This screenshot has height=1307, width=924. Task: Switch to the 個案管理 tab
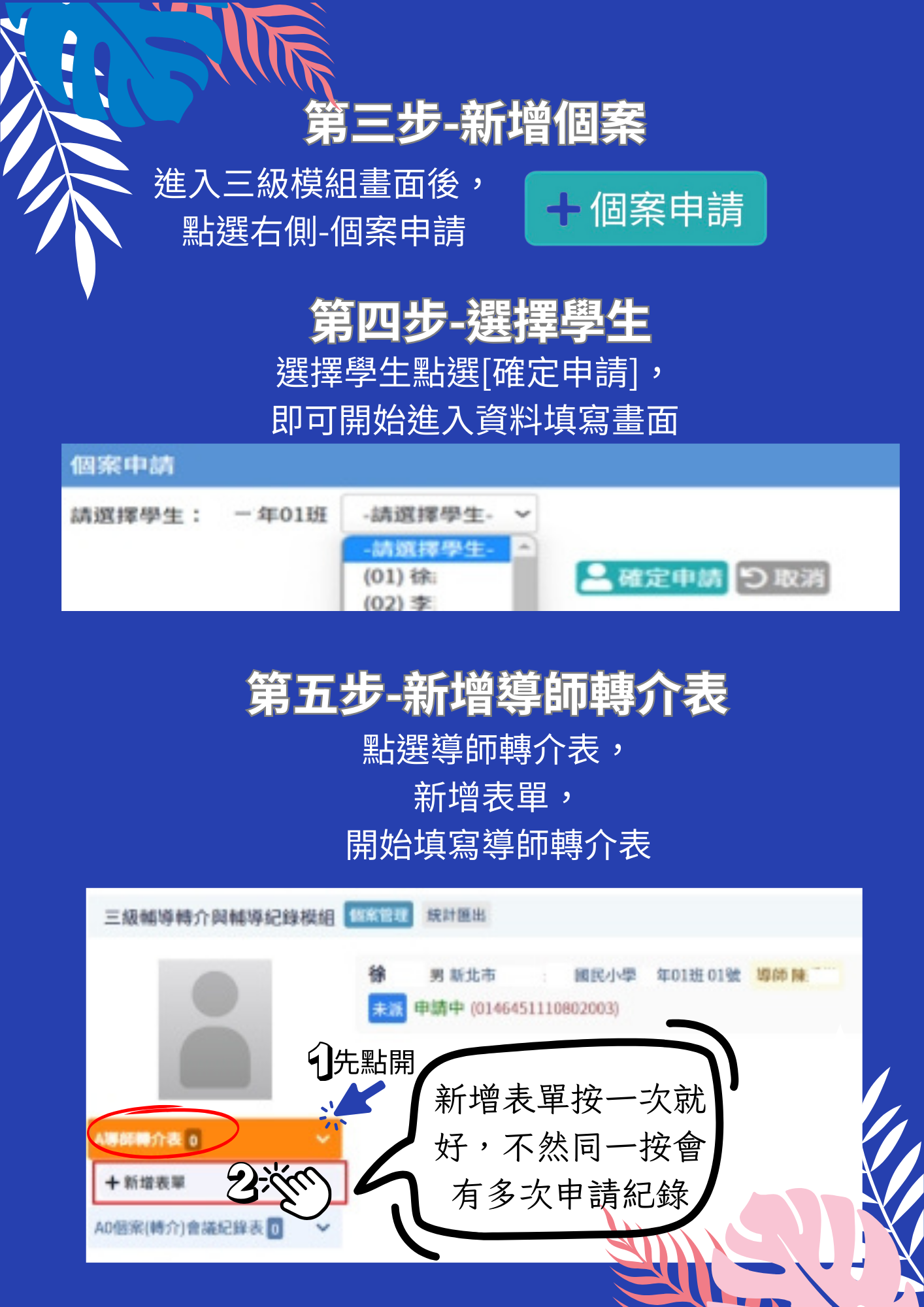[x=379, y=915]
